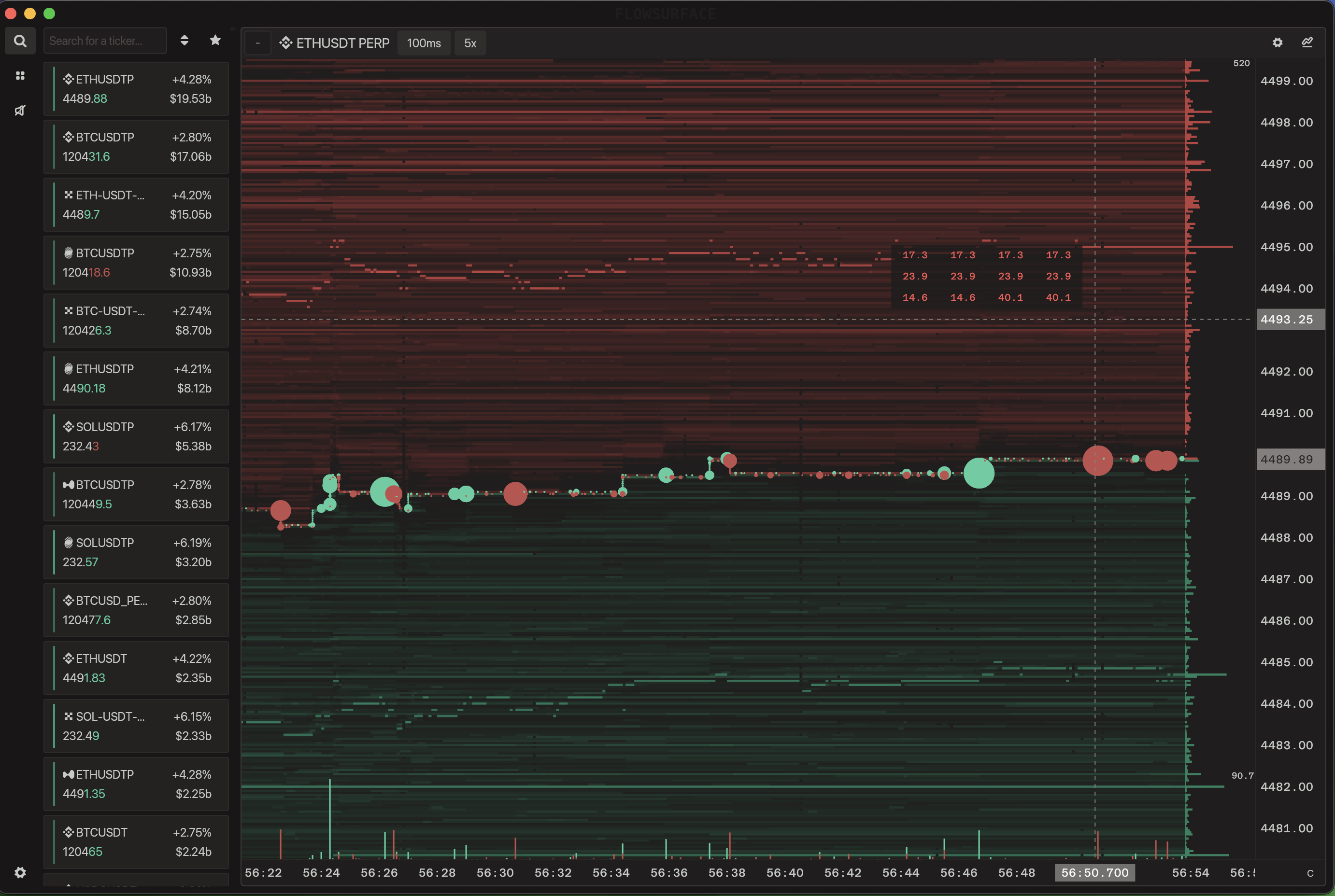
Task: Click the audio megaphone icon in sidebar
Action: click(20, 110)
